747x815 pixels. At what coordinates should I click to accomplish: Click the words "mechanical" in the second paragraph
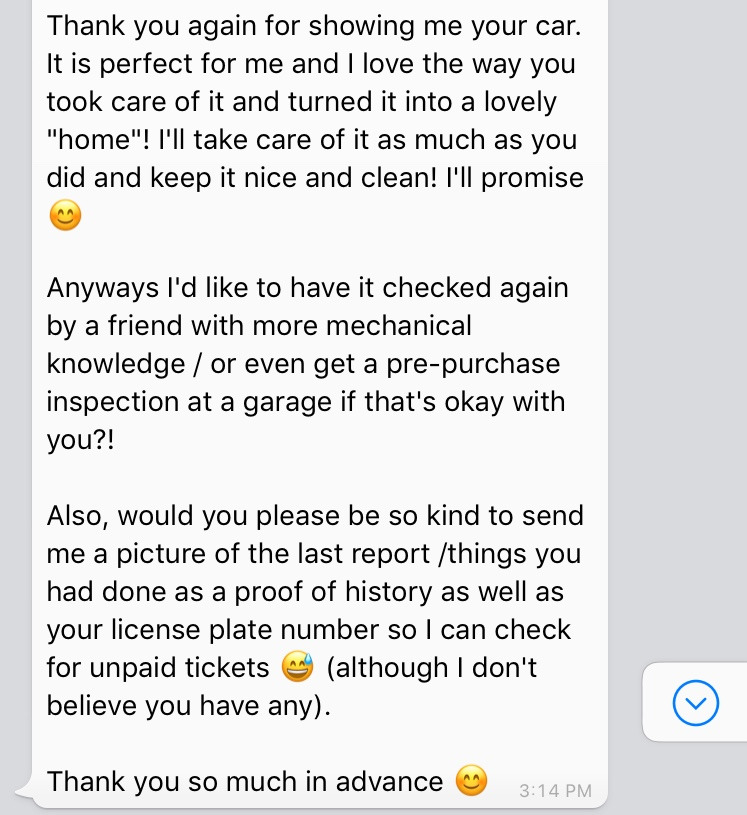tap(399, 326)
